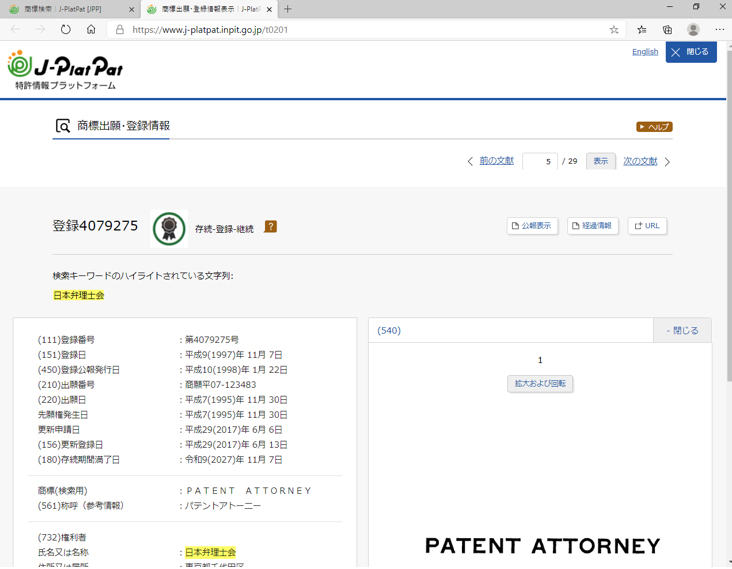Click registration date 平成9(1997)年 11月 7日
Image resolution: width=732 pixels, height=569 pixels.
[234, 355]
